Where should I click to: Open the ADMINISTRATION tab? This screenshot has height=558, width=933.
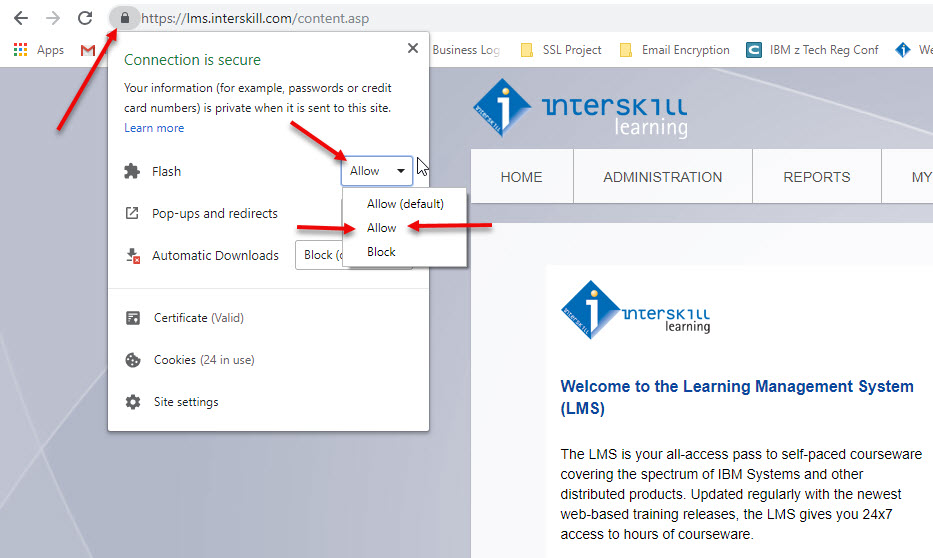point(663,177)
